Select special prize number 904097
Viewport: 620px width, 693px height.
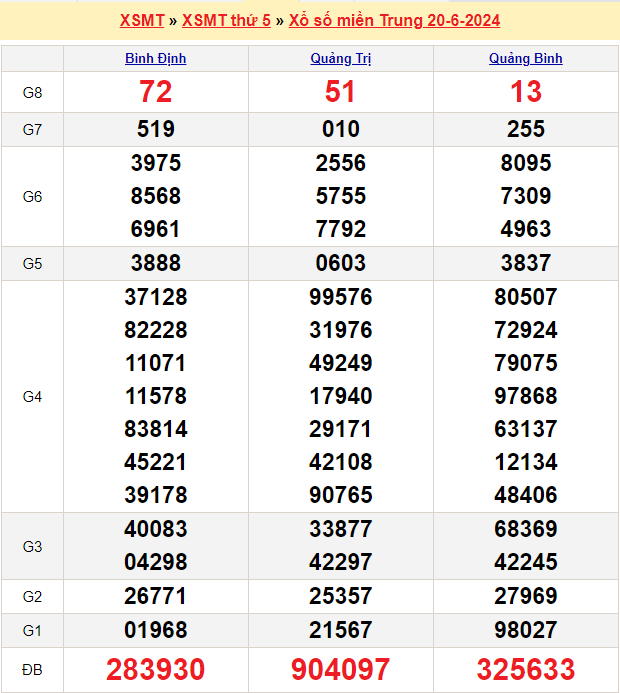[x=340, y=669]
